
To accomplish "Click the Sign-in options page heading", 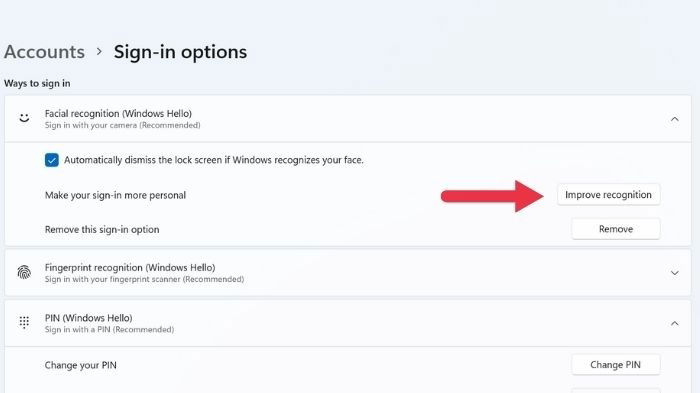I will pos(180,52).
